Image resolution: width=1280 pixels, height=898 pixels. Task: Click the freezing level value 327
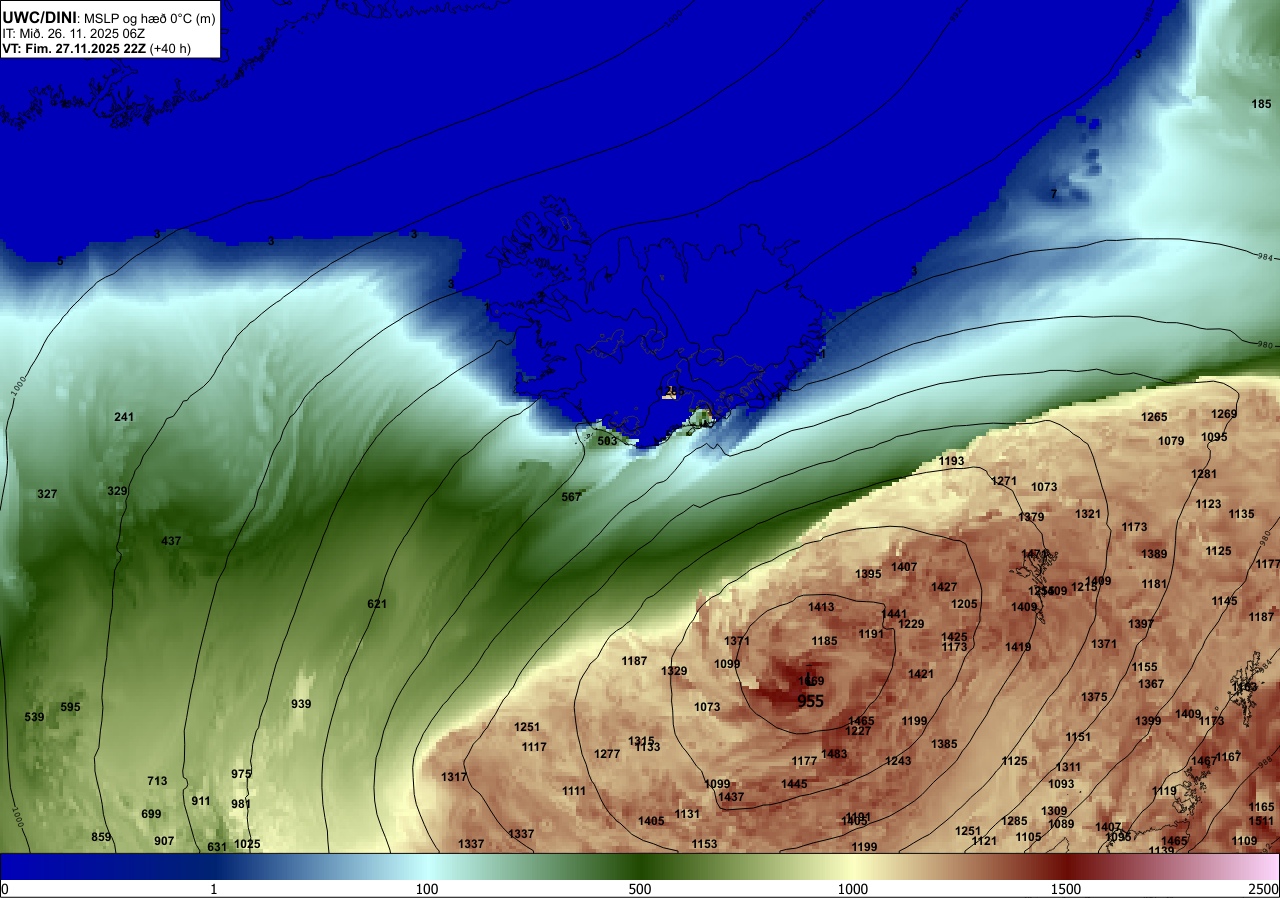(47, 494)
